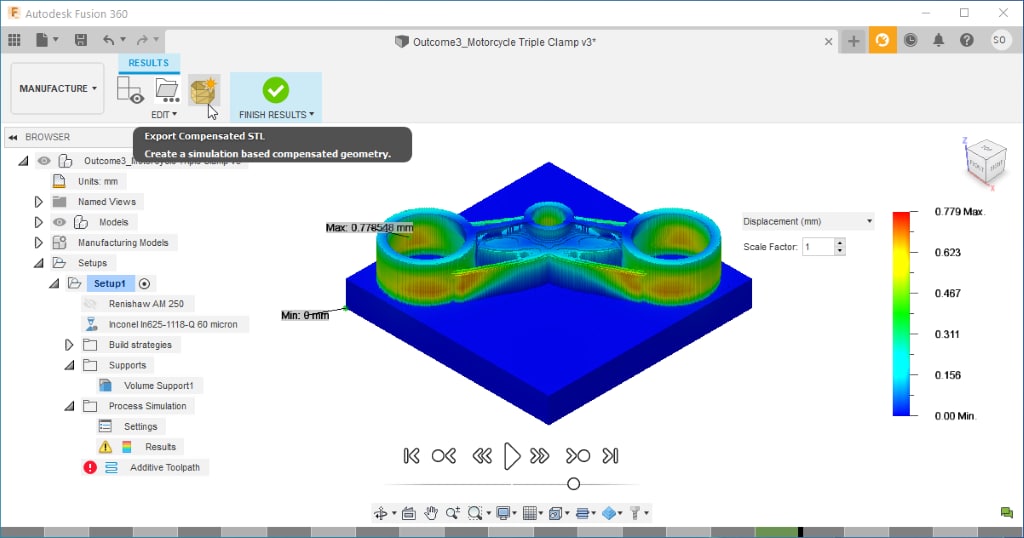
Task: Collapse the BROWSER panel
Action: (x=12, y=137)
